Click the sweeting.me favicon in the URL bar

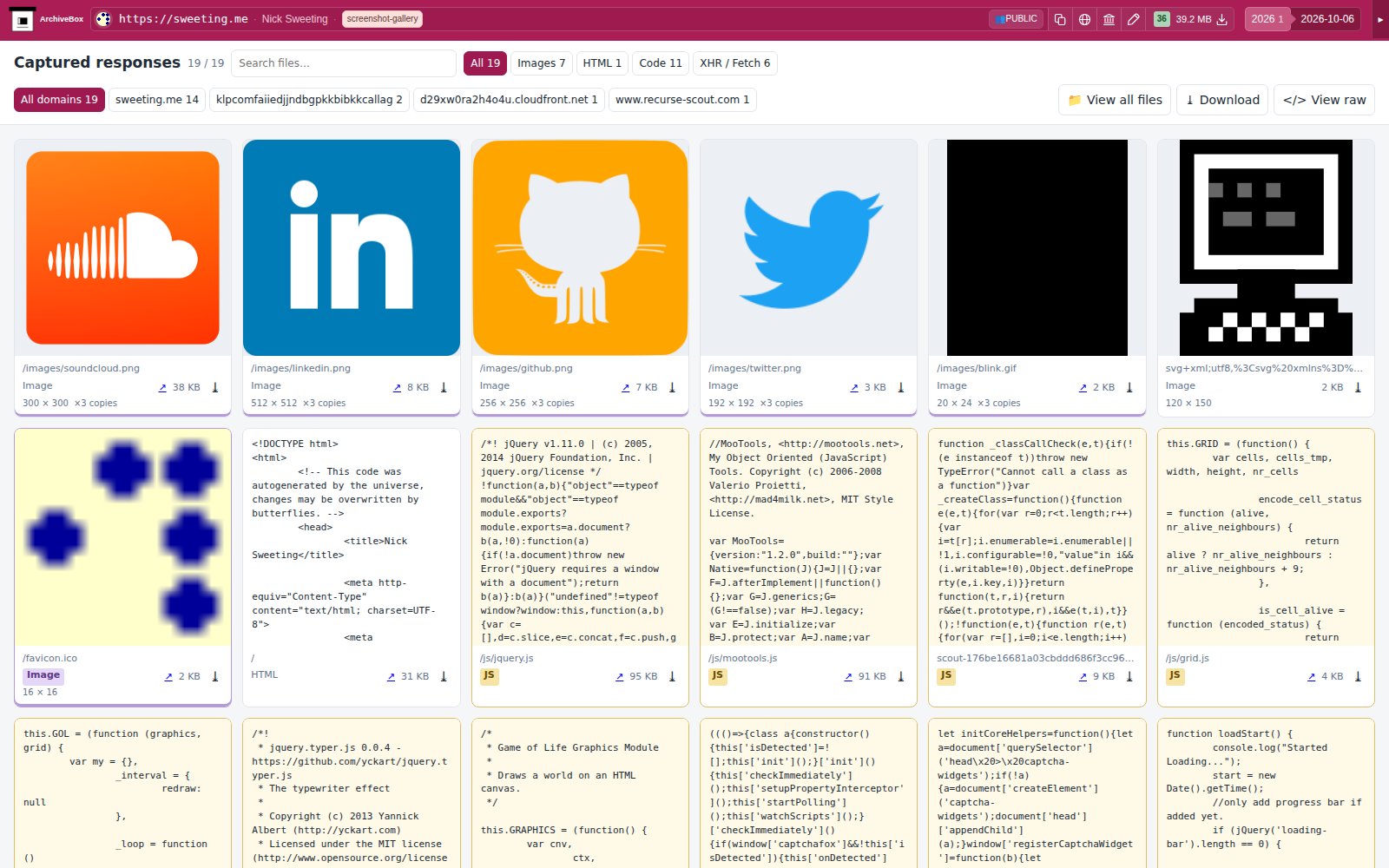103,19
